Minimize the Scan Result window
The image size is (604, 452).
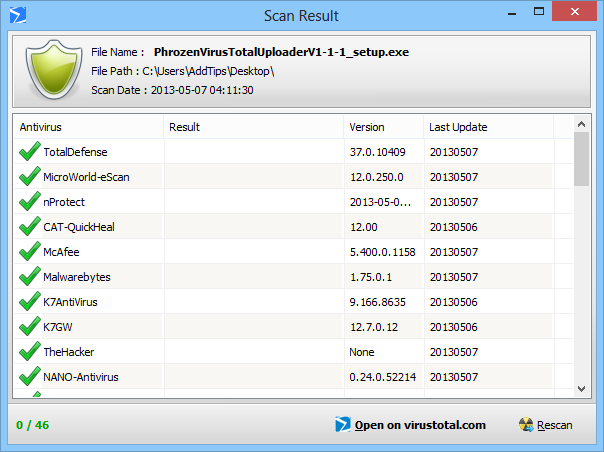[x=512, y=14]
